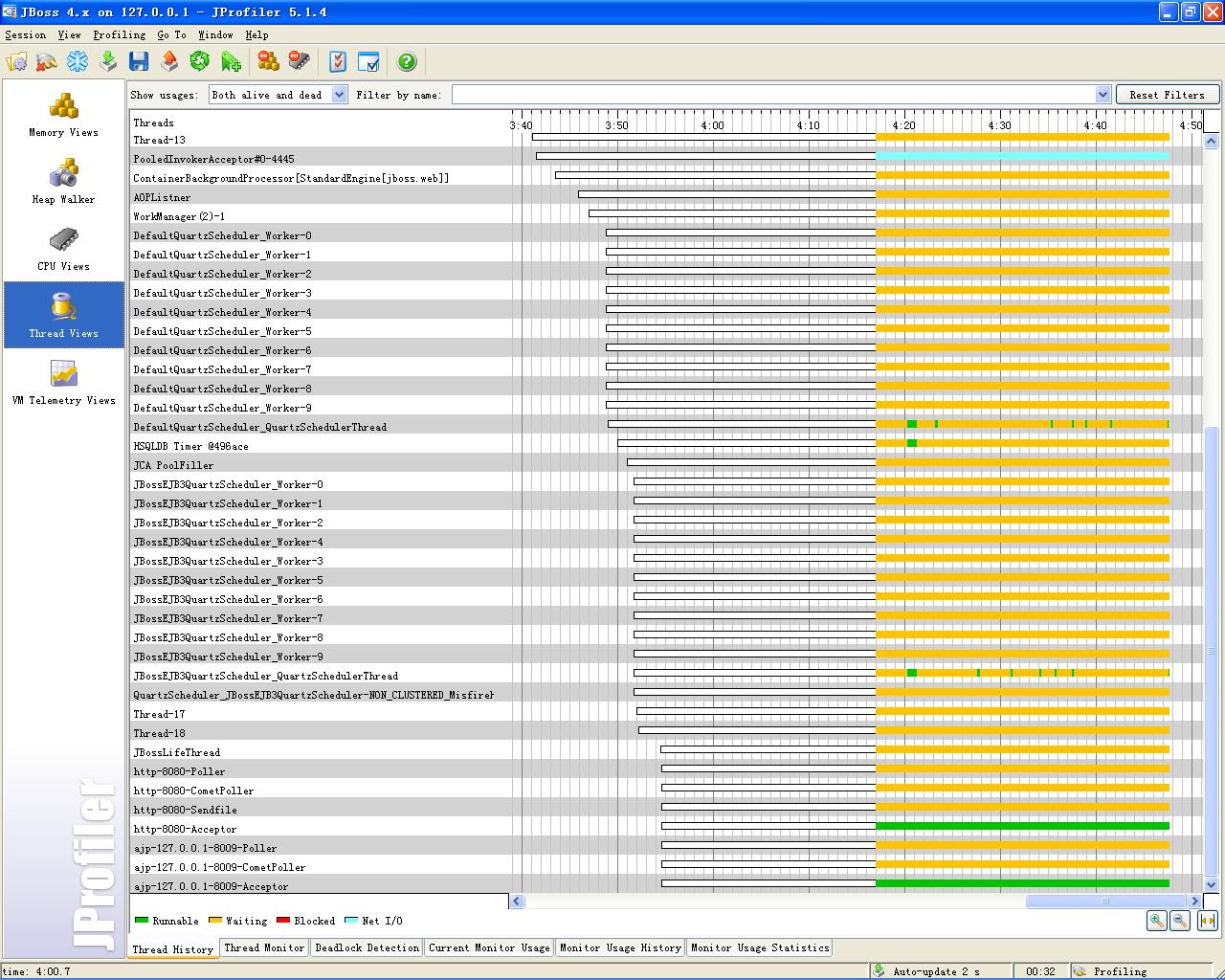1225x980 pixels.
Task: Open the Help menu
Action: [x=256, y=34]
